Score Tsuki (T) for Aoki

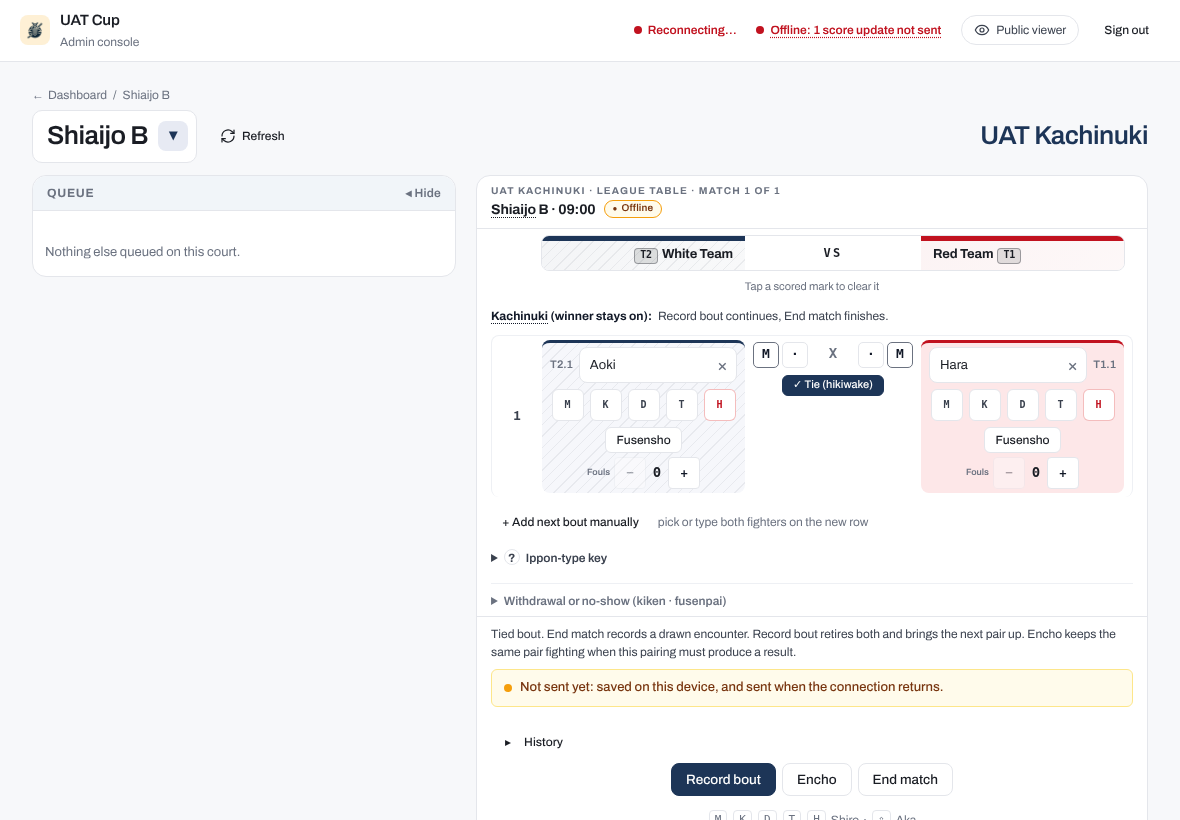(682, 405)
